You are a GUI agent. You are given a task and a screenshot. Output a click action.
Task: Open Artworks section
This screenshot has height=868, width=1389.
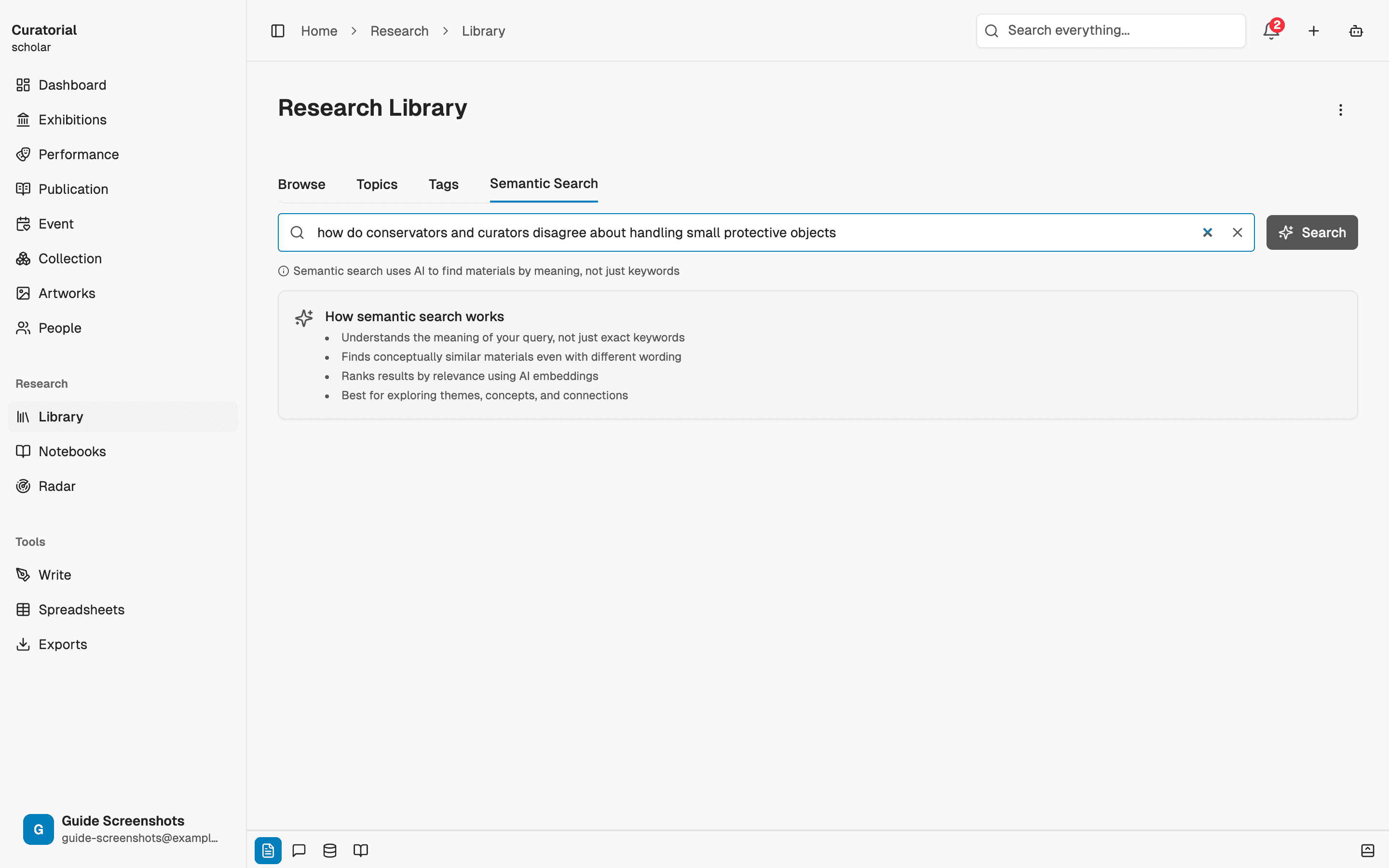[x=123, y=293]
